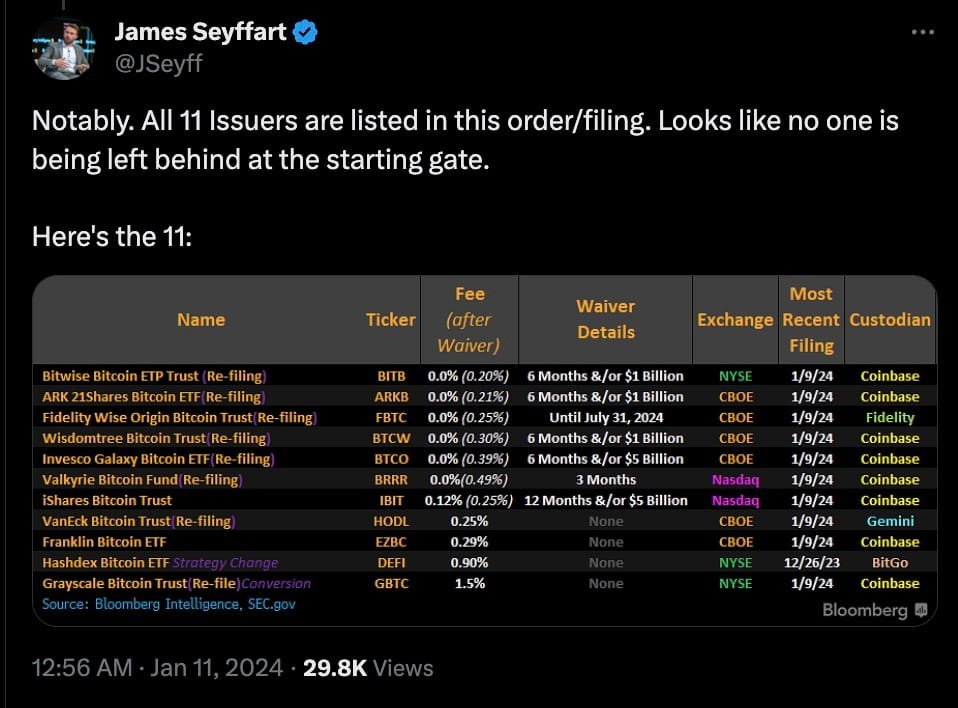The width and height of the screenshot is (958, 708).
Task: Open James Seyffart display name
Action: pyautogui.click(x=200, y=32)
